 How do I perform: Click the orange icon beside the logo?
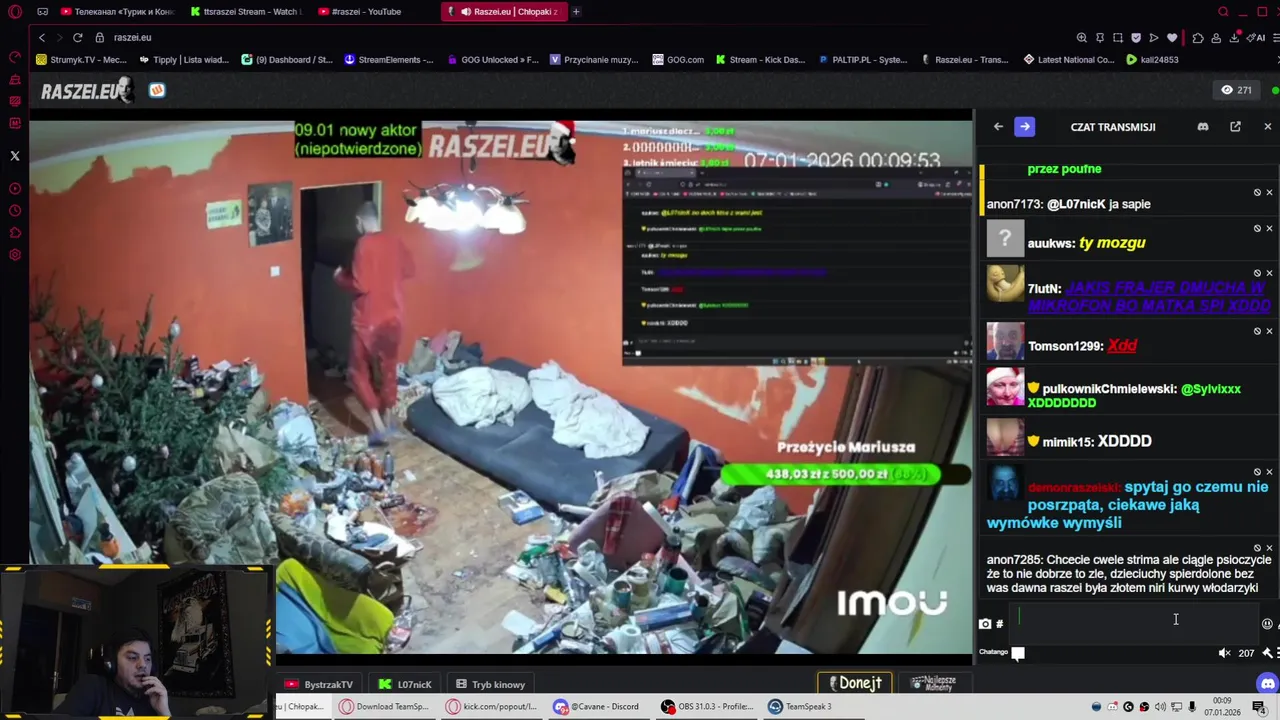[x=157, y=90]
